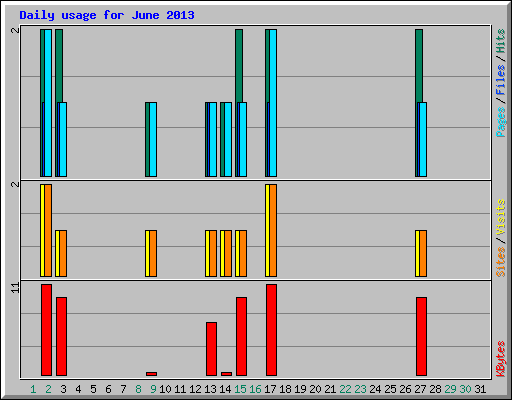Click day label '27' on the x-axis

pyautogui.click(x=420, y=389)
